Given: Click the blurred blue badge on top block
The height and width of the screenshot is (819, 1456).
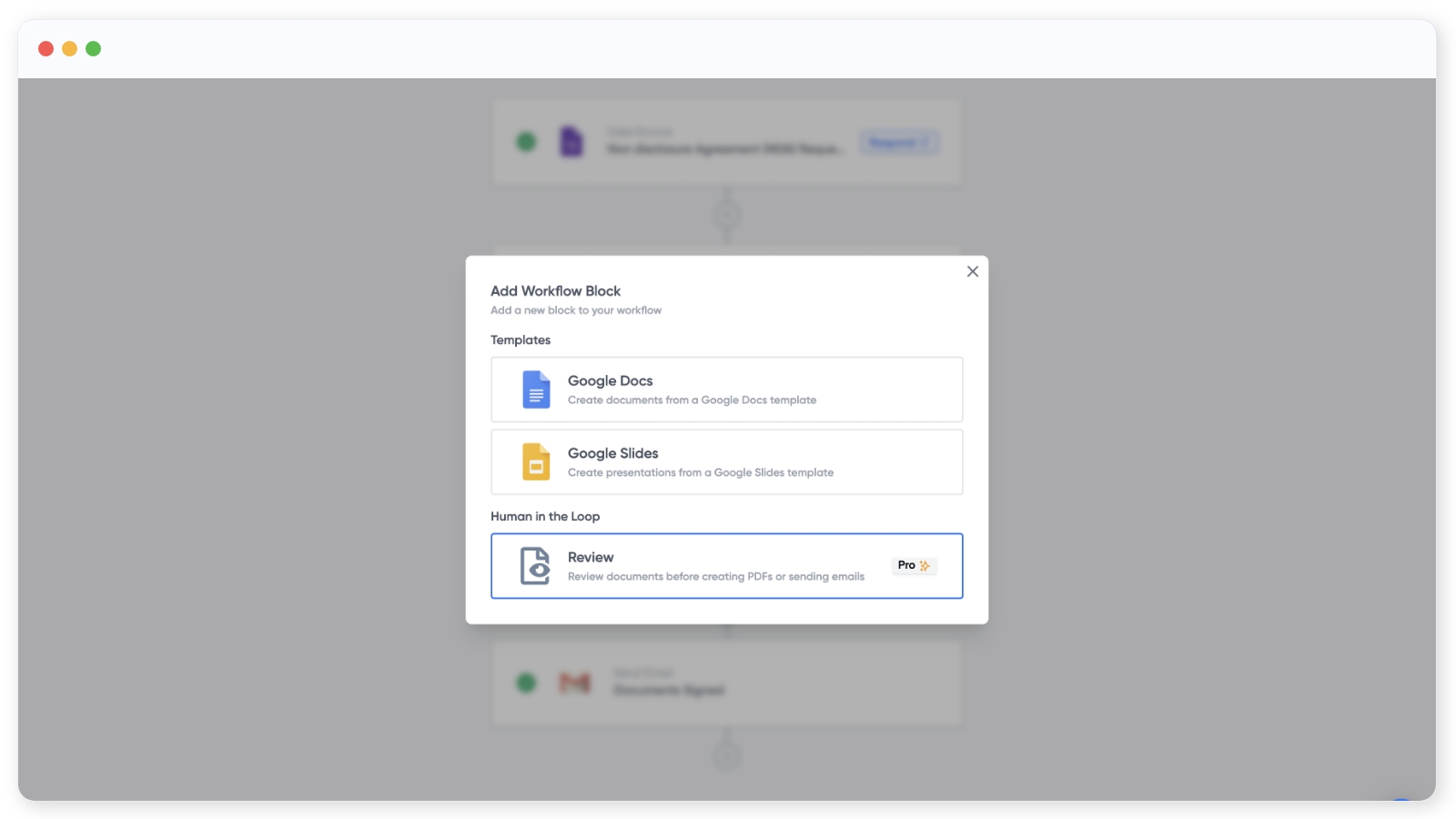Looking at the screenshot, I should [899, 143].
